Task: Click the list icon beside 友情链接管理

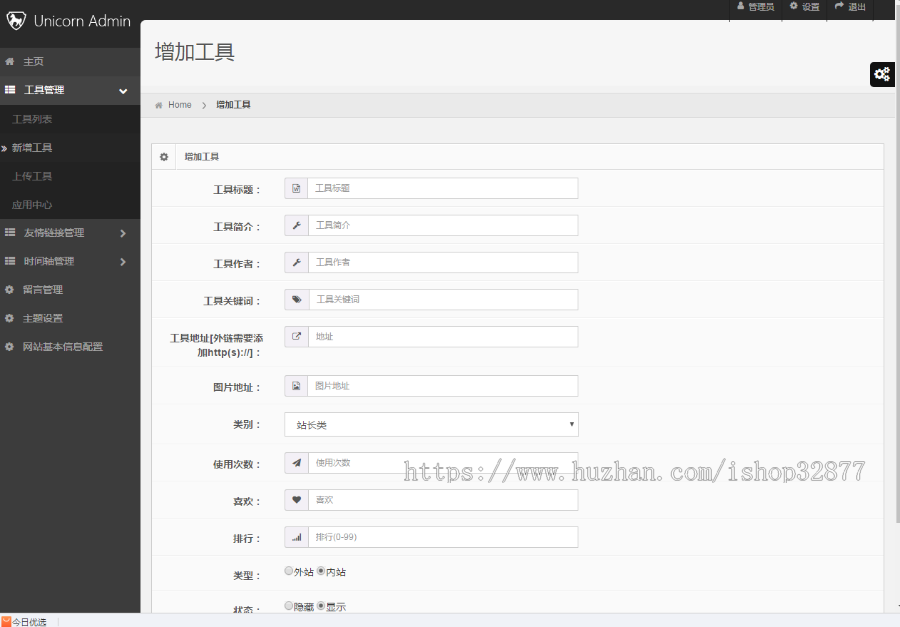Action: pos(10,233)
